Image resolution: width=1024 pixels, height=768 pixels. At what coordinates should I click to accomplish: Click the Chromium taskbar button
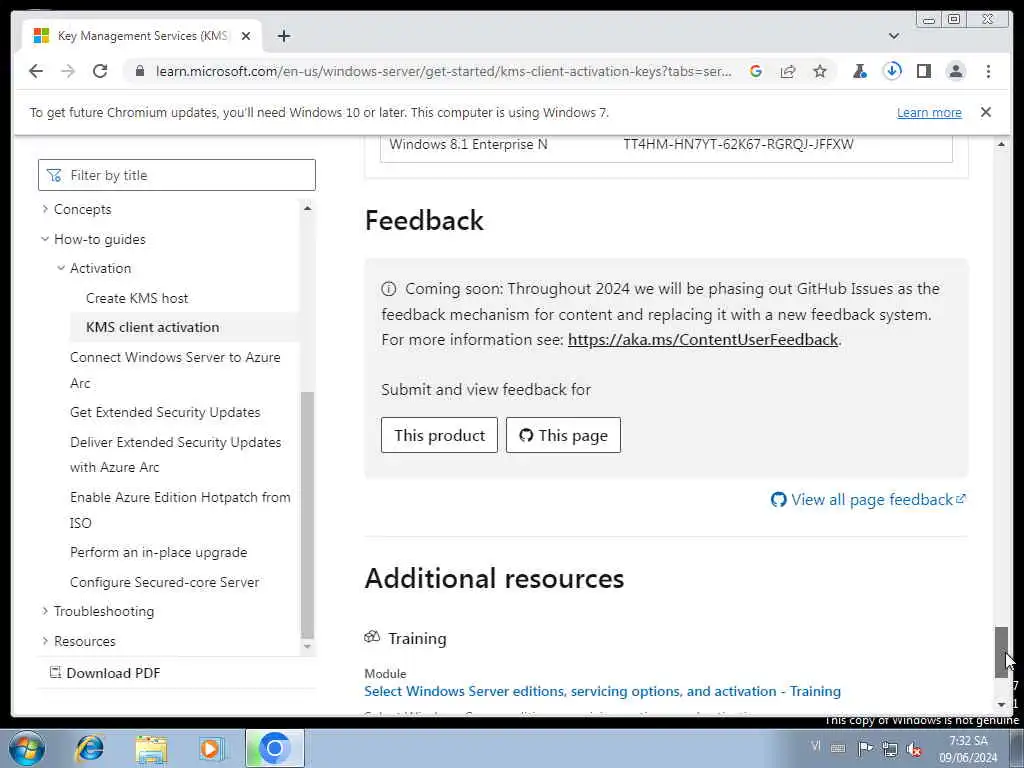tap(275, 748)
